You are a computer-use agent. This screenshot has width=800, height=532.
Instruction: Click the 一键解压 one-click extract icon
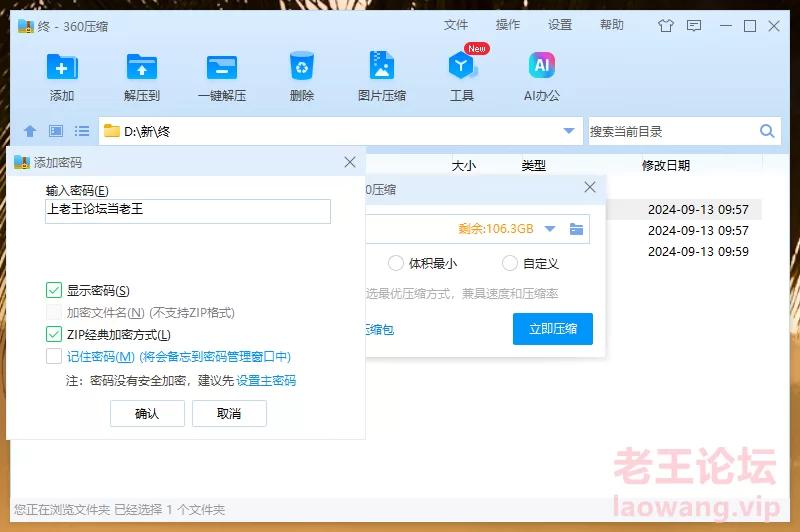[x=222, y=67]
